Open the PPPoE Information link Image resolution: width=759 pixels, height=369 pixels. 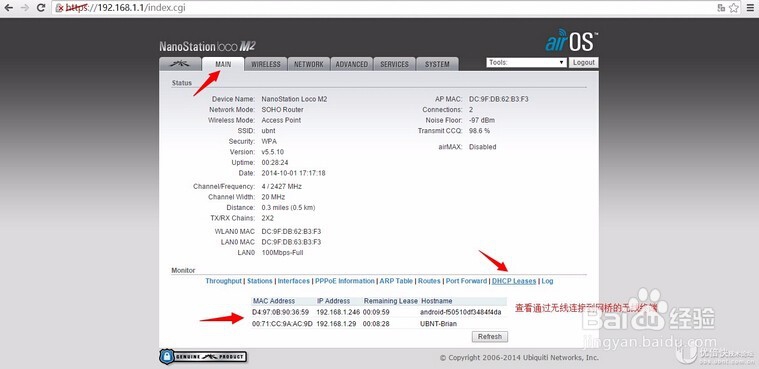345,281
